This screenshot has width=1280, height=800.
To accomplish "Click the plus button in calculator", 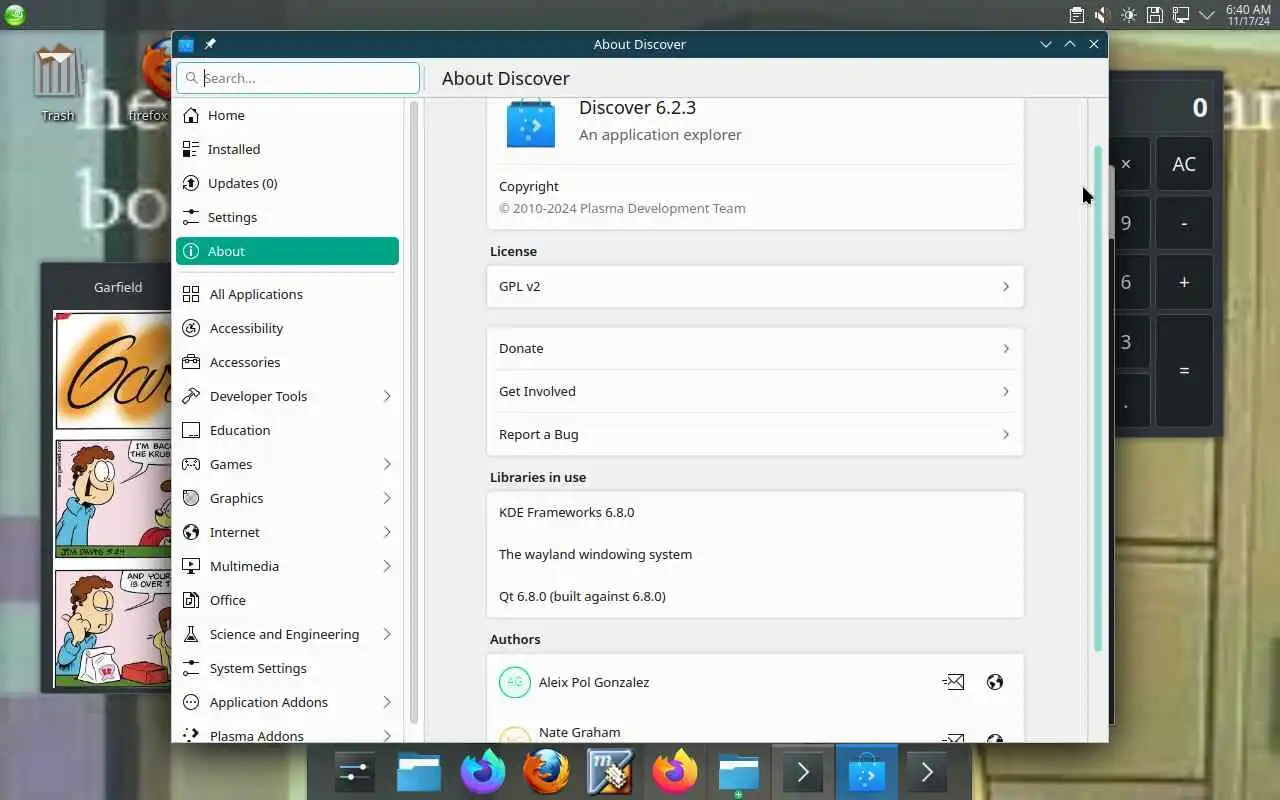I will point(1184,283).
